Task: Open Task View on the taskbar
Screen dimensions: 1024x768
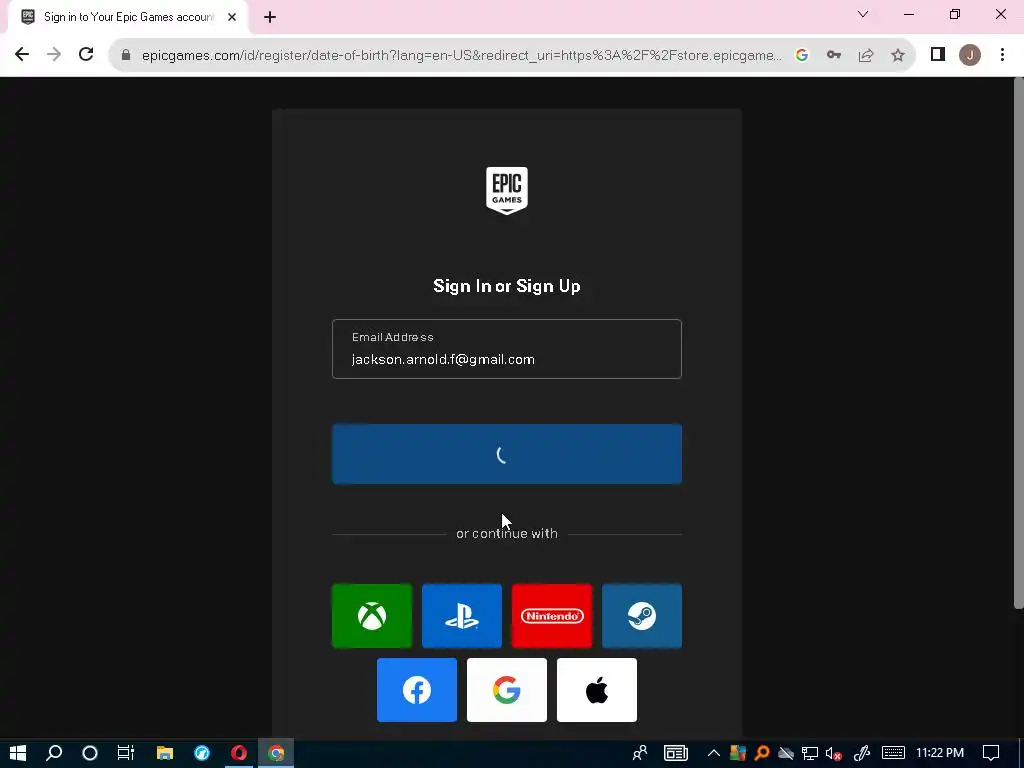Action: click(125, 753)
